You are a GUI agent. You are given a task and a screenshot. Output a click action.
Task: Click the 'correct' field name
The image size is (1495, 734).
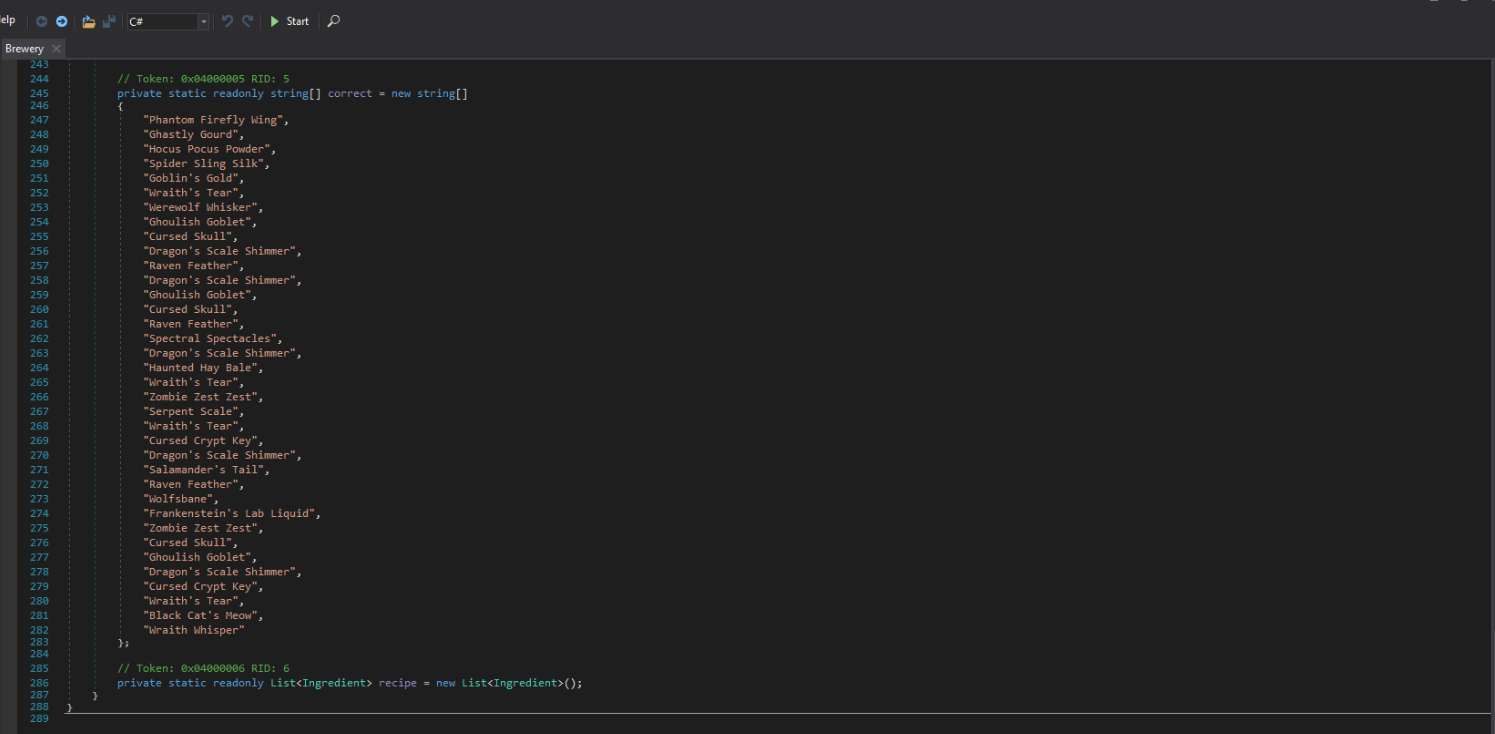[x=350, y=93]
